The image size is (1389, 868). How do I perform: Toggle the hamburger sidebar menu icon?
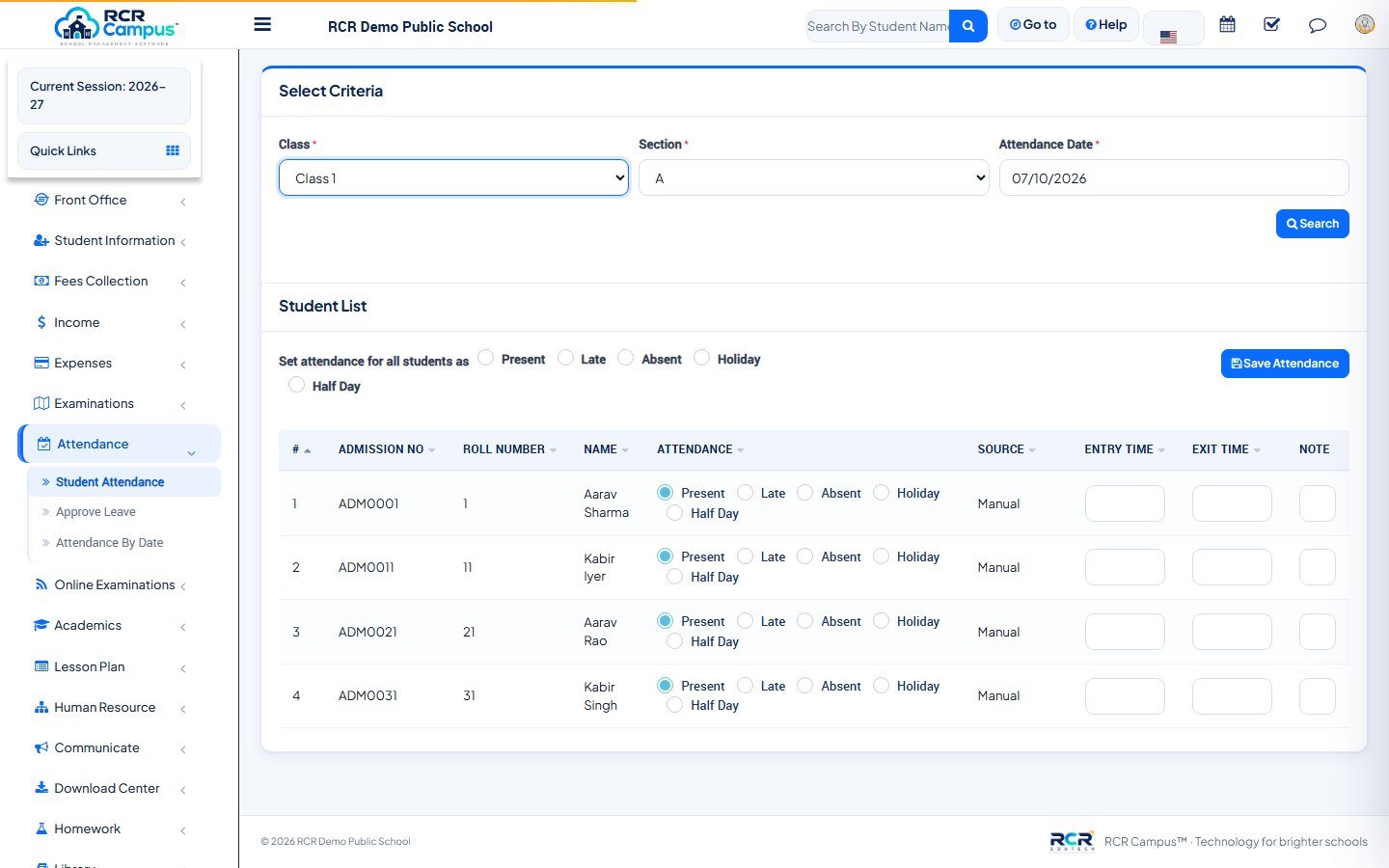click(262, 25)
